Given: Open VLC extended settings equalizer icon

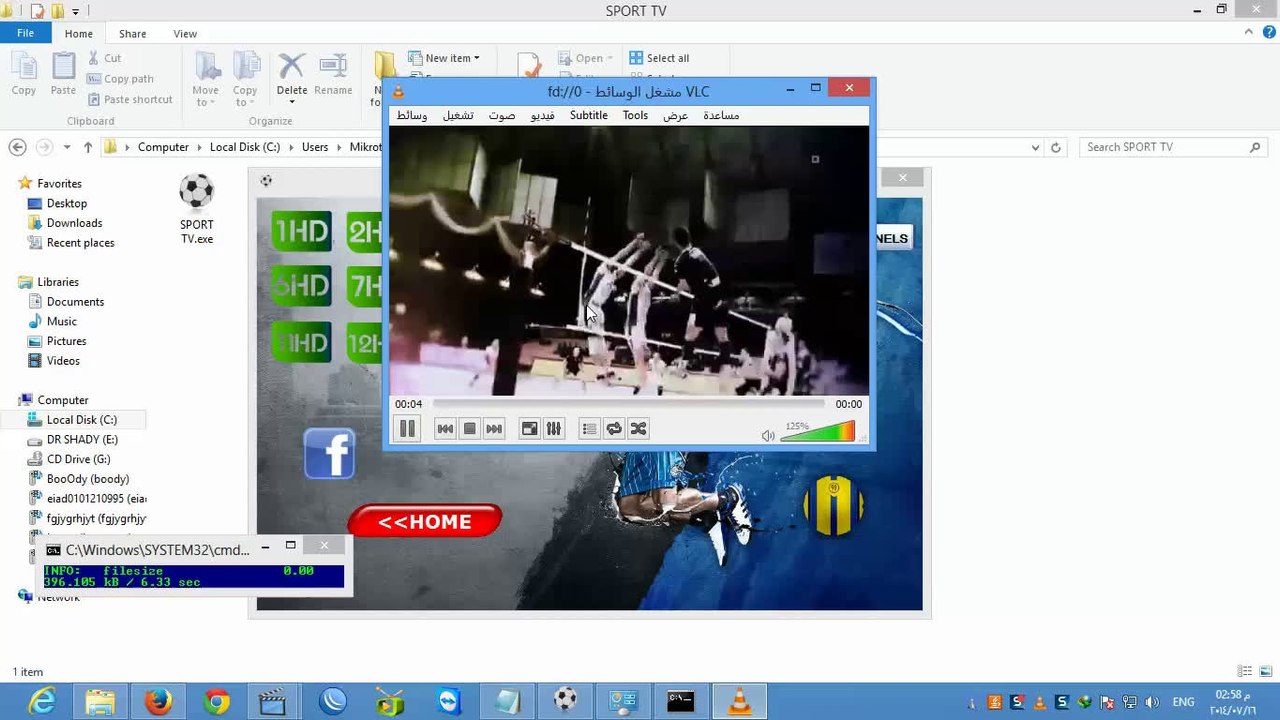Looking at the screenshot, I should tap(554, 429).
